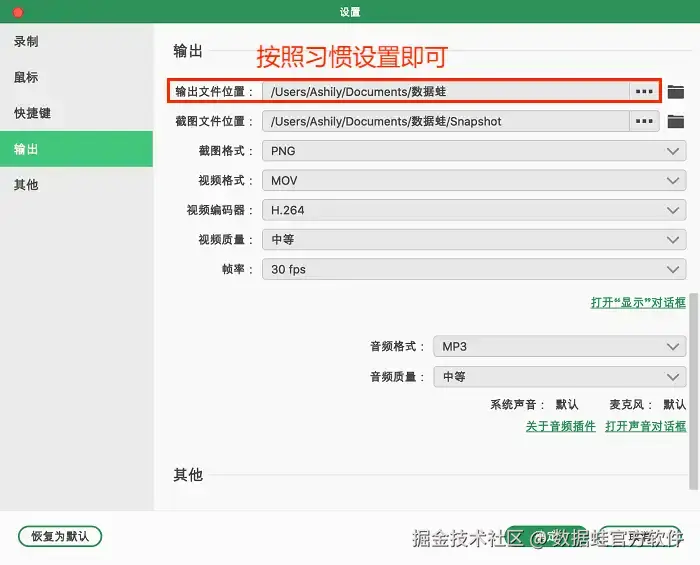
Task: Open the video quality dropdown
Action: click(x=474, y=240)
